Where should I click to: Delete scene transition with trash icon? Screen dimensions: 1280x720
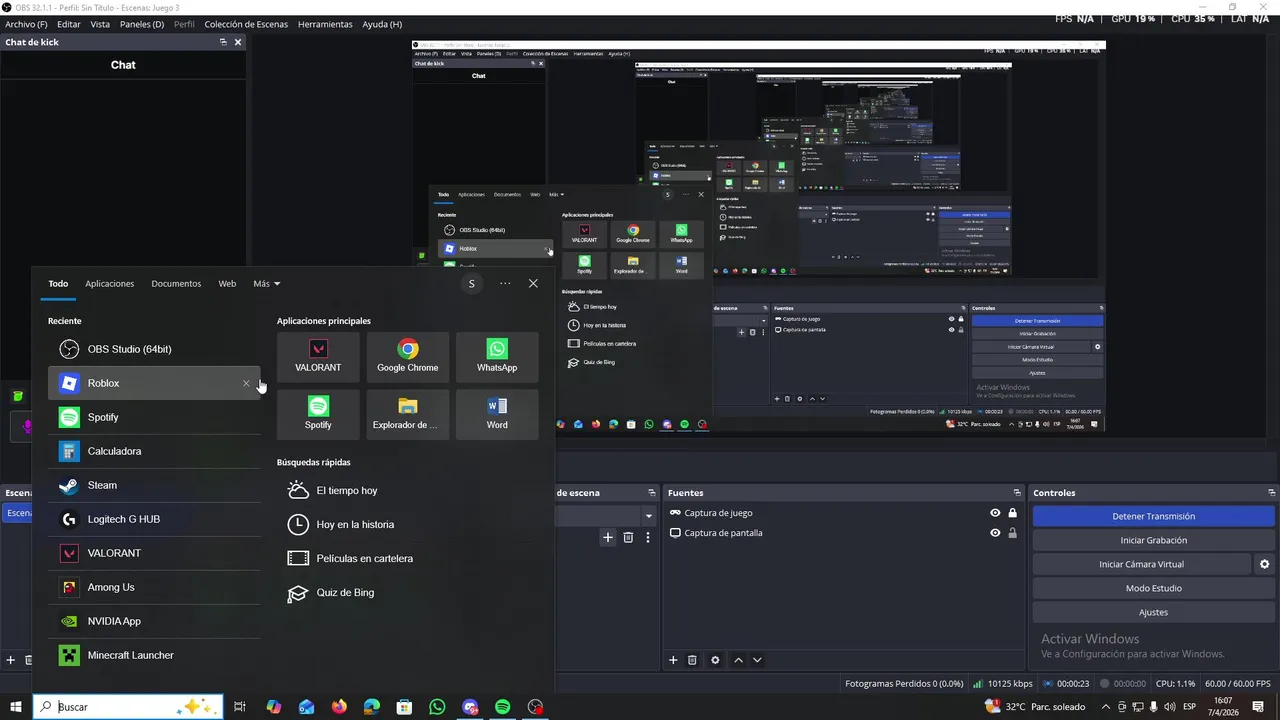[628, 537]
